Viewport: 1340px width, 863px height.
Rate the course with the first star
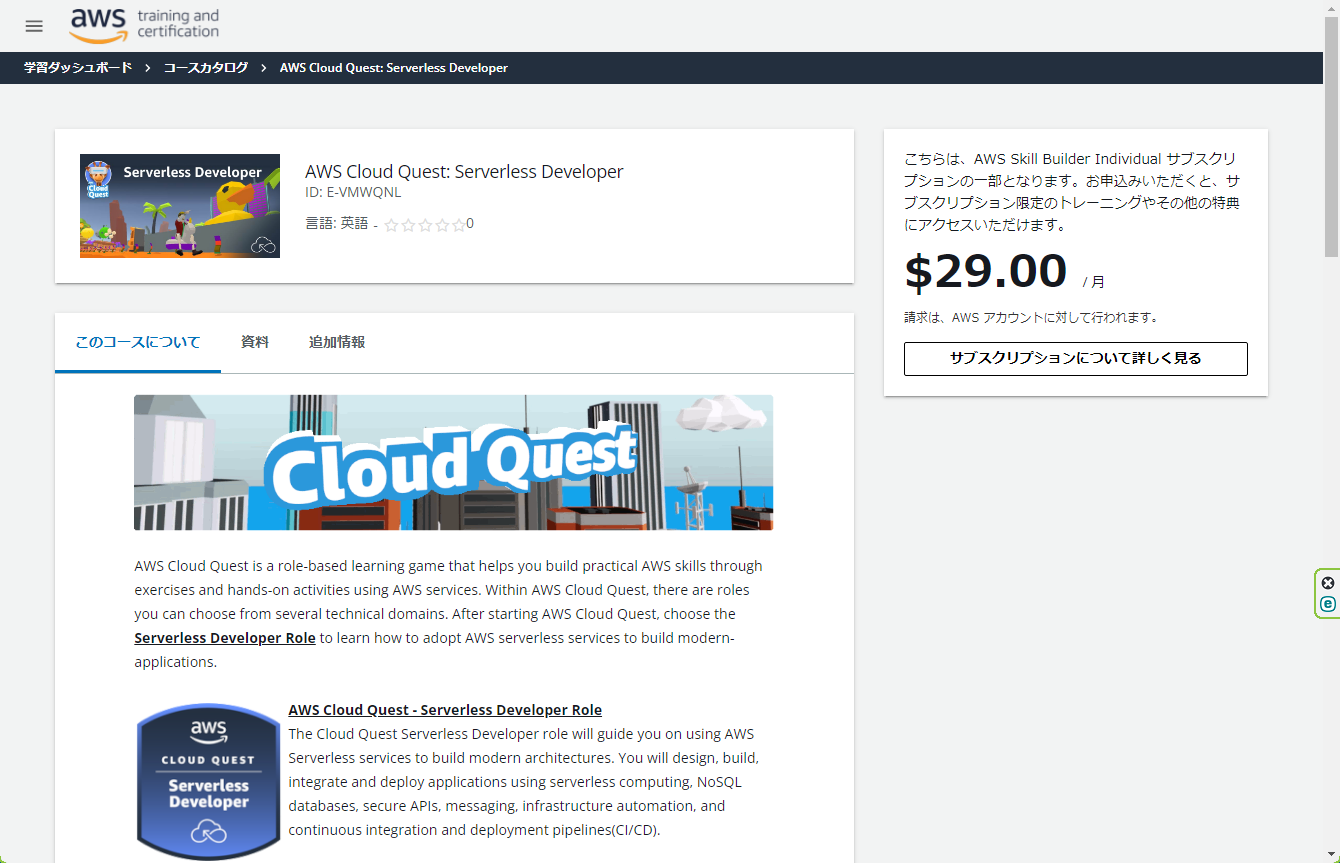tap(390, 224)
